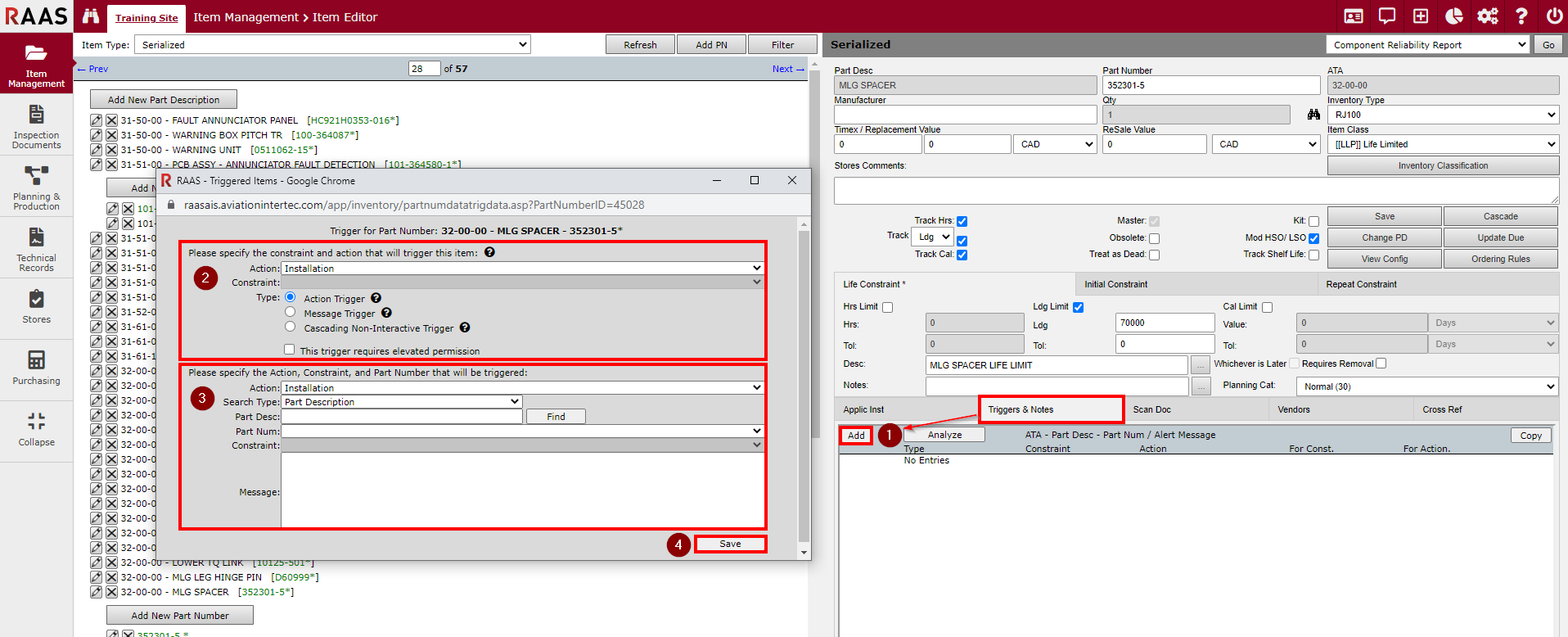Open the settings gears icon

point(1487,16)
